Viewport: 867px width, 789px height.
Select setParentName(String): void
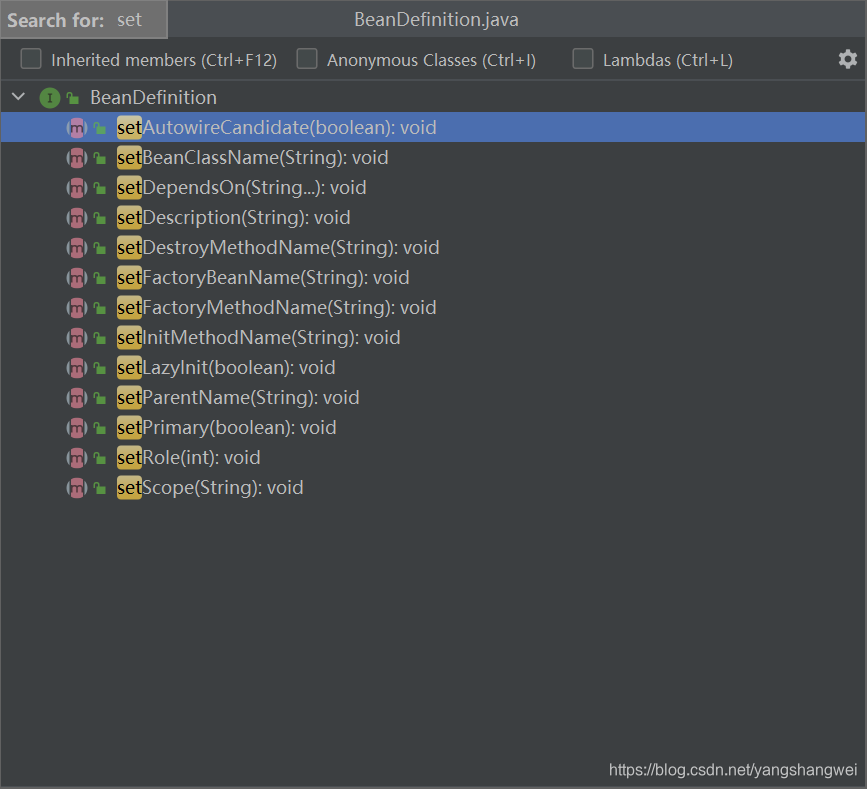click(433, 398)
